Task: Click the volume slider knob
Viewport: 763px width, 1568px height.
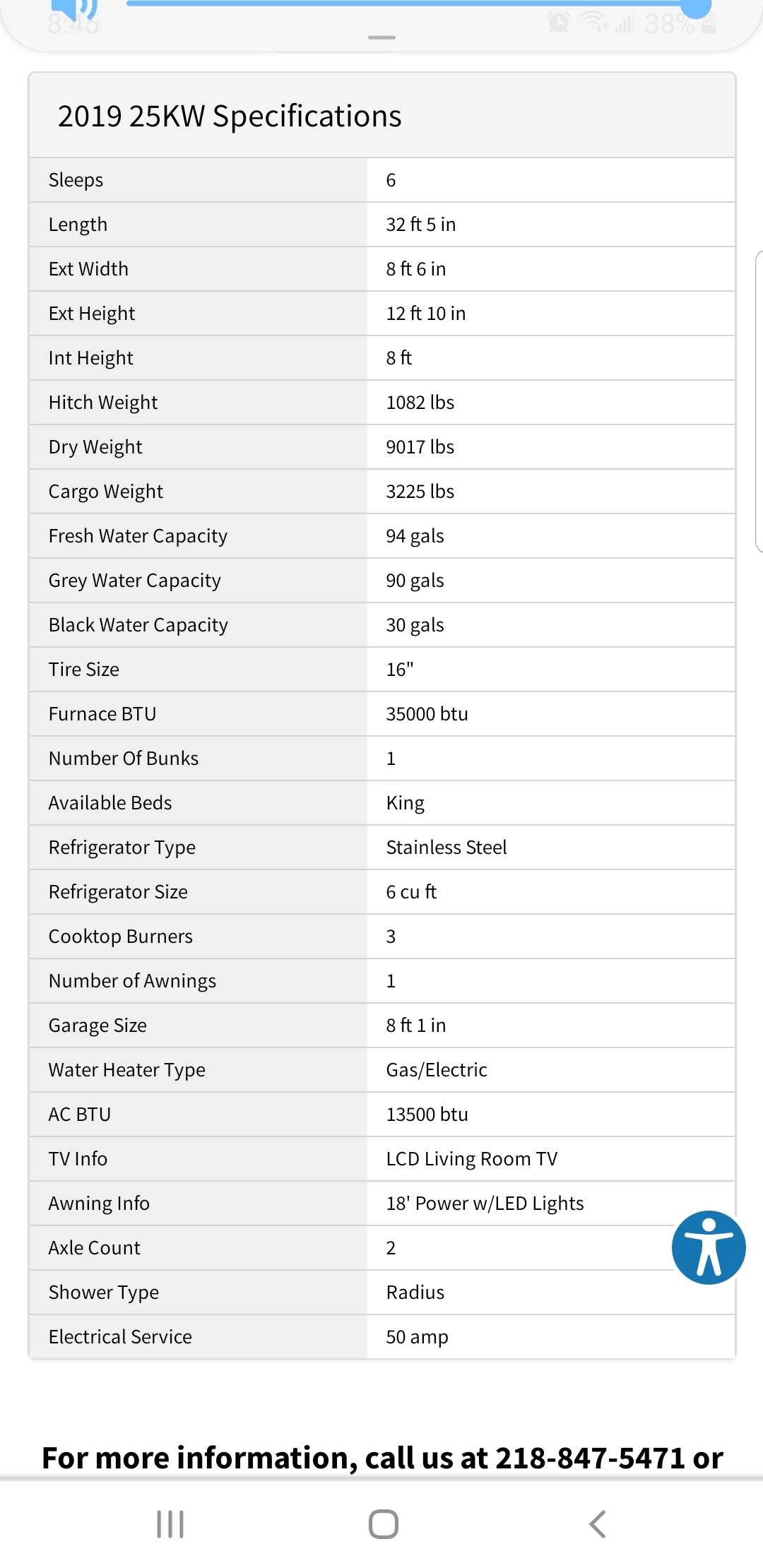Action: [696, 6]
